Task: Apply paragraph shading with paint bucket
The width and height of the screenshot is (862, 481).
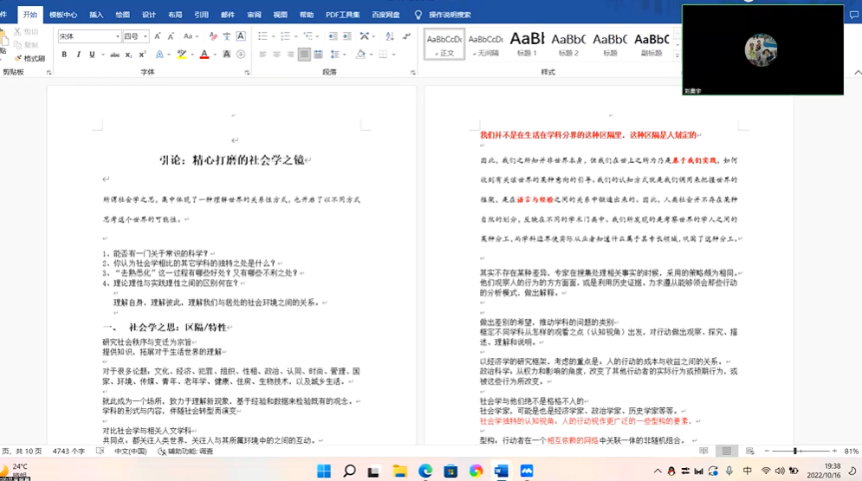Action: point(361,54)
